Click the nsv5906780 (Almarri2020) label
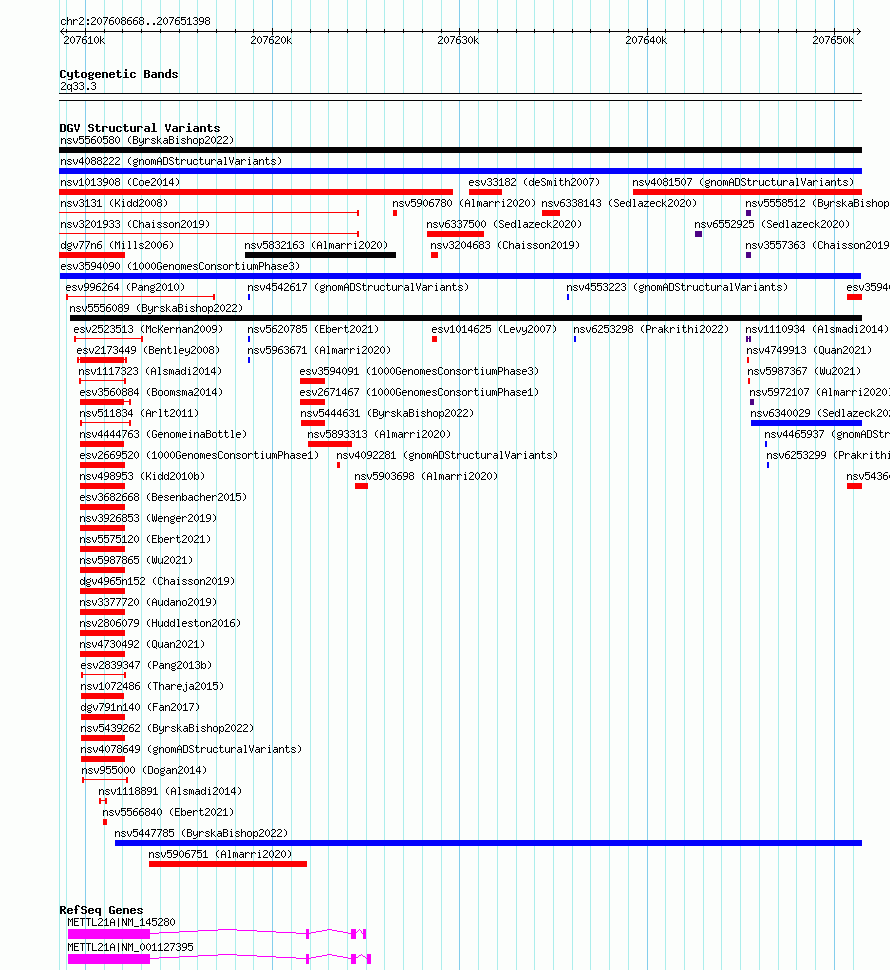 pos(464,204)
